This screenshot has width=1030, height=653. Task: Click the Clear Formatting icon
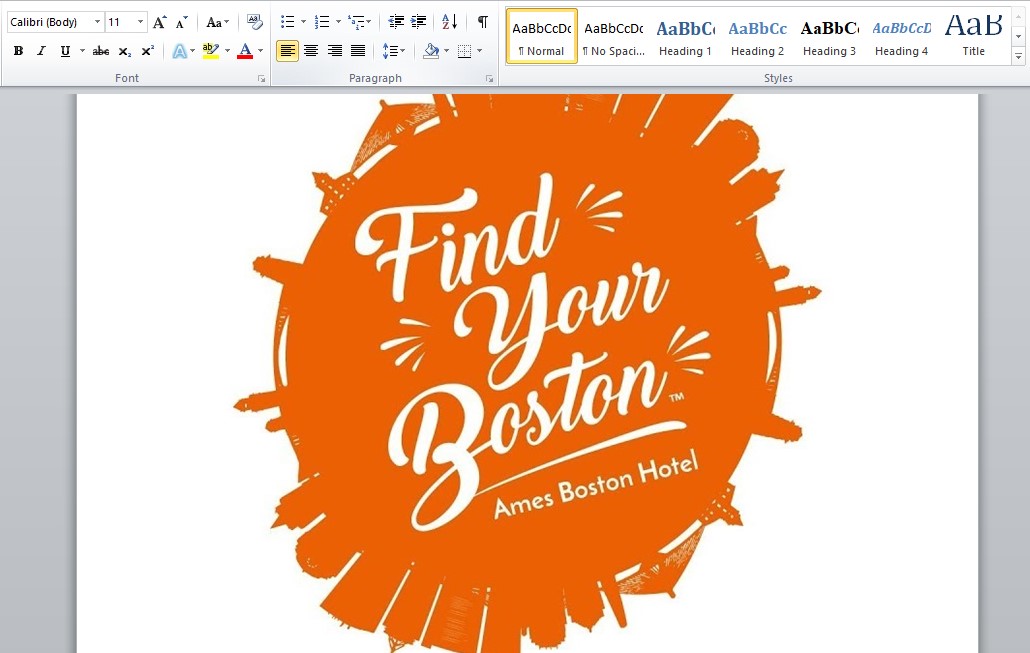tap(254, 22)
